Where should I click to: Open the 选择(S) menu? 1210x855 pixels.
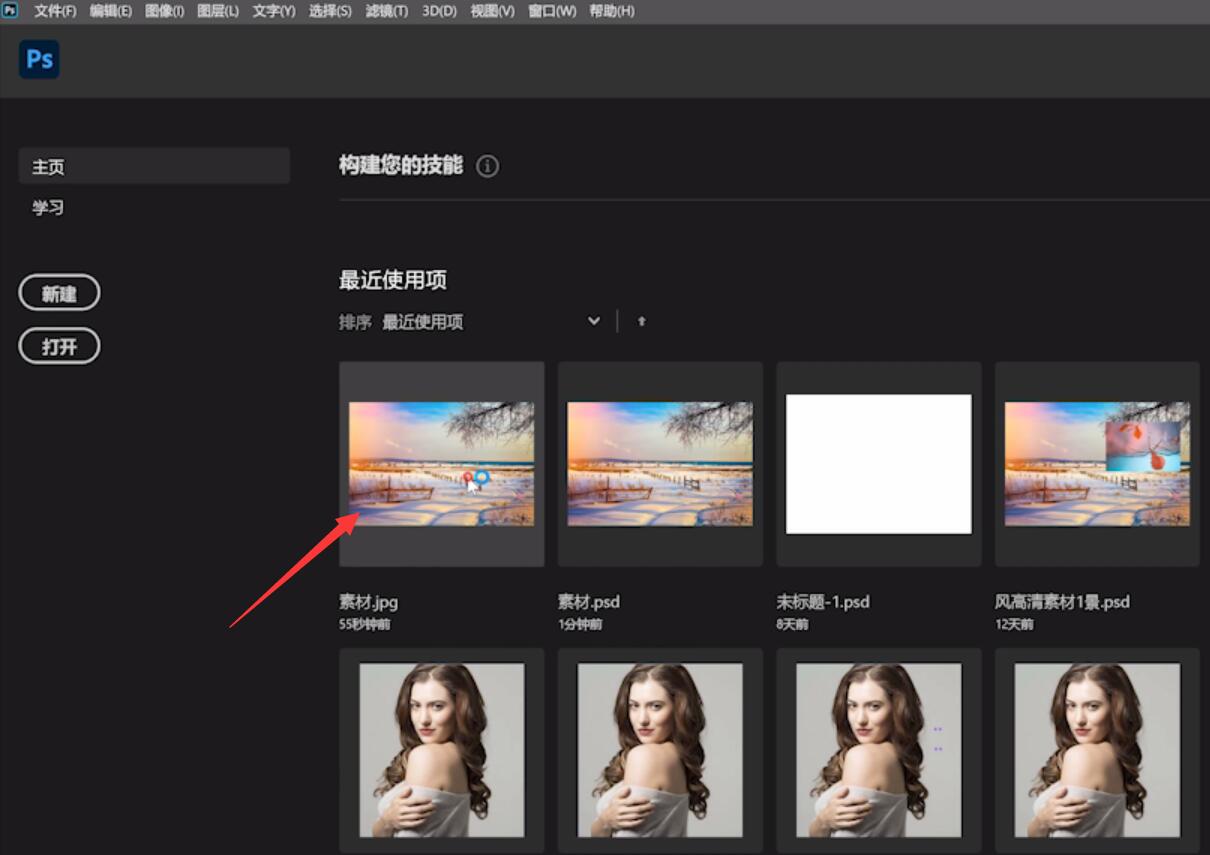tap(330, 11)
